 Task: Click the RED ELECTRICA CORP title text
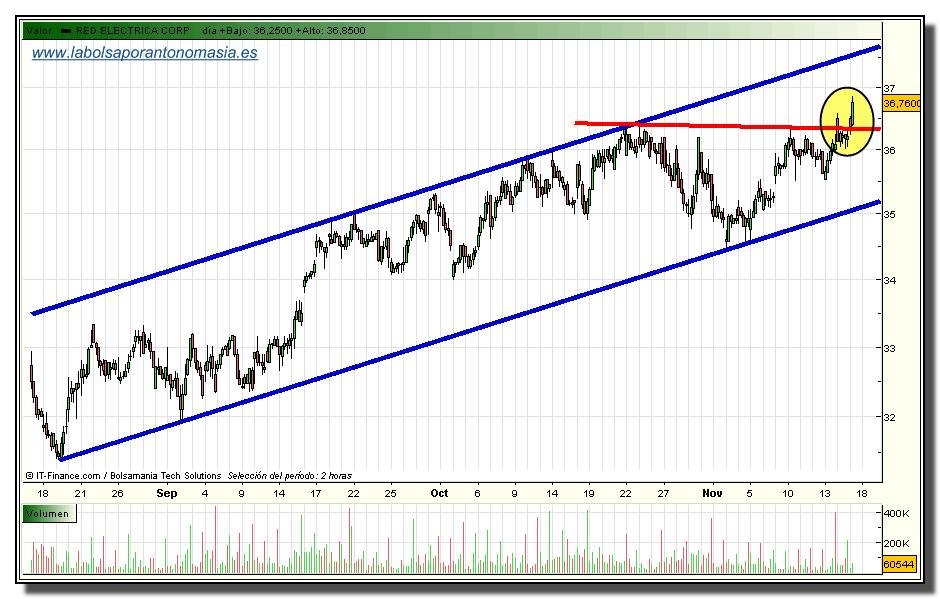(132, 31)
